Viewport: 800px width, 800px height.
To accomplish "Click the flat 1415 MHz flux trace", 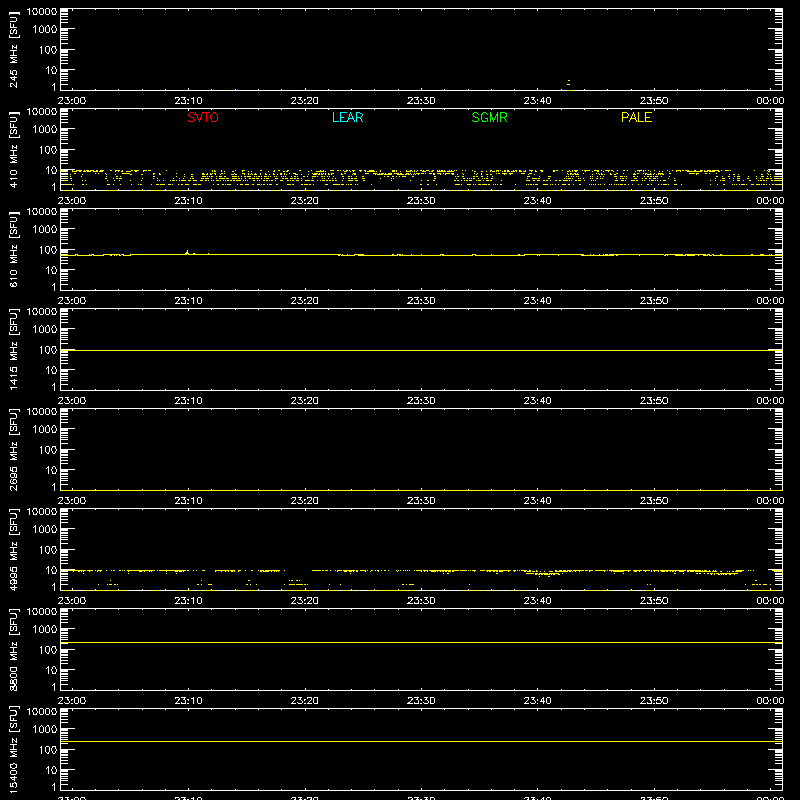I will tap(421, 351).
